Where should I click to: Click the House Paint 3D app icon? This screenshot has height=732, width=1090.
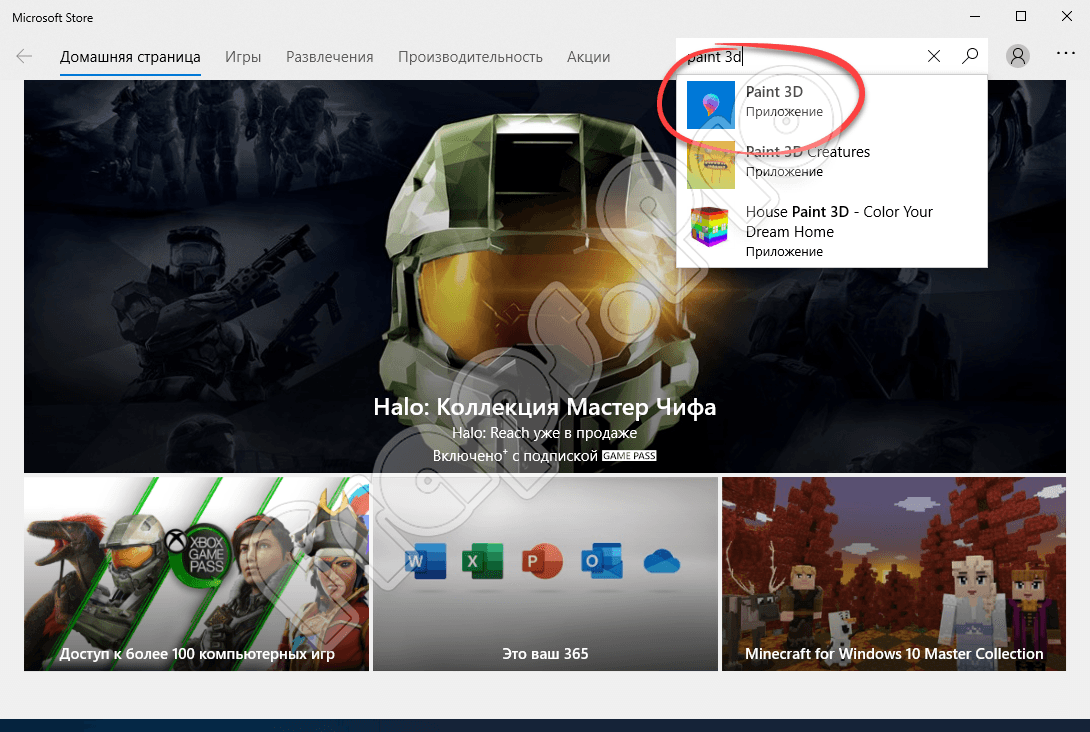tap(711, 225)
